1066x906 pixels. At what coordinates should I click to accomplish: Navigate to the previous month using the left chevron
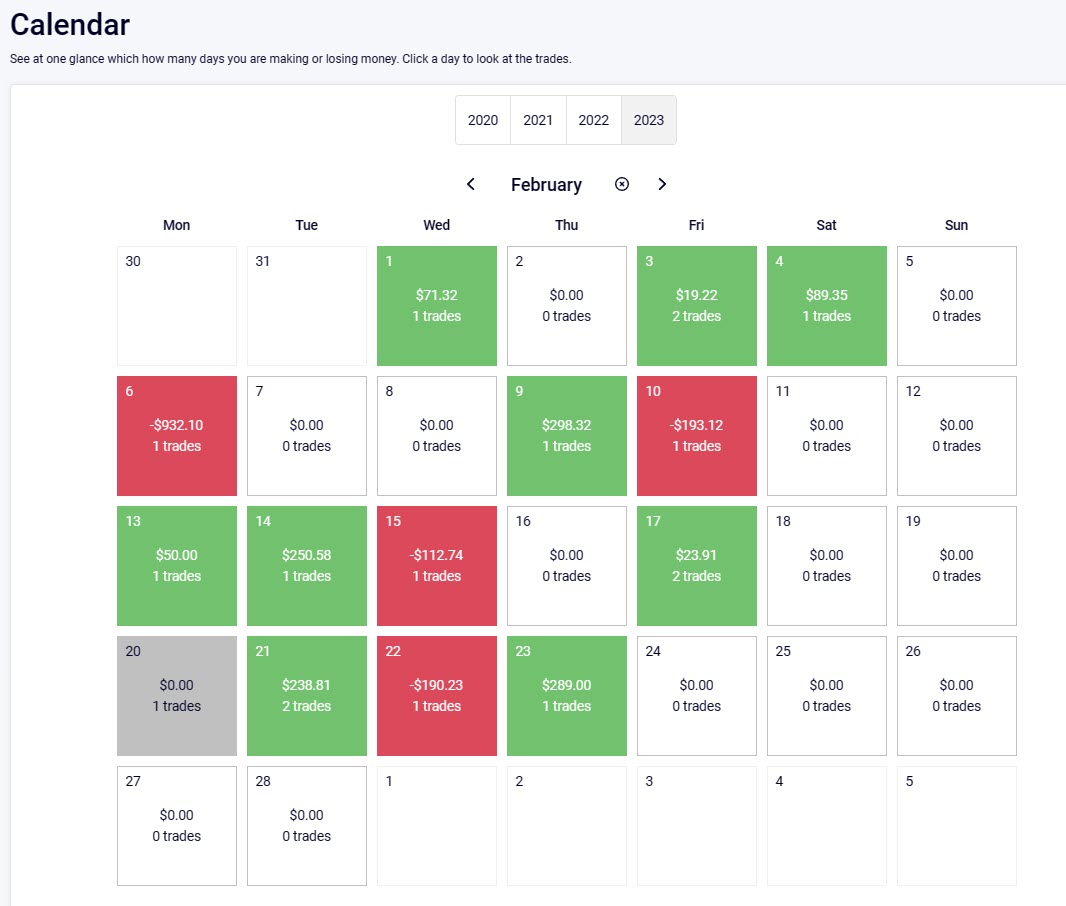tap(470, 184)
